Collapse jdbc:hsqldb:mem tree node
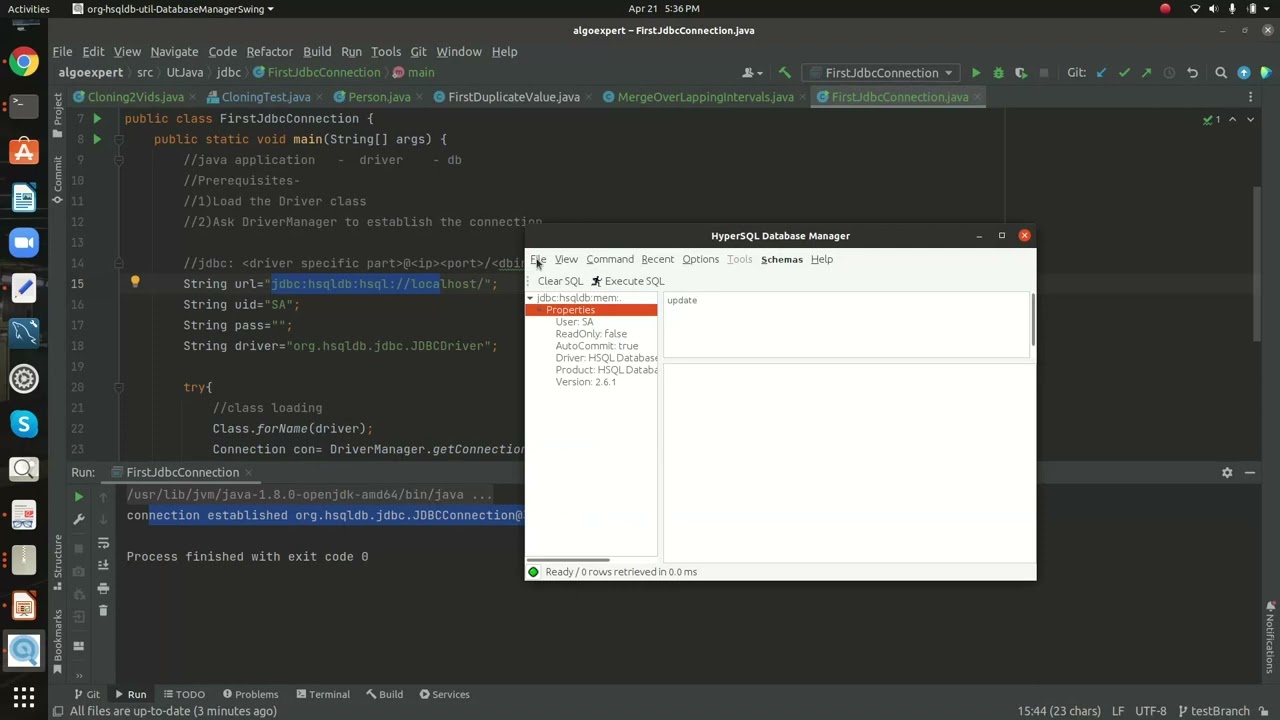 click(530, 298)
